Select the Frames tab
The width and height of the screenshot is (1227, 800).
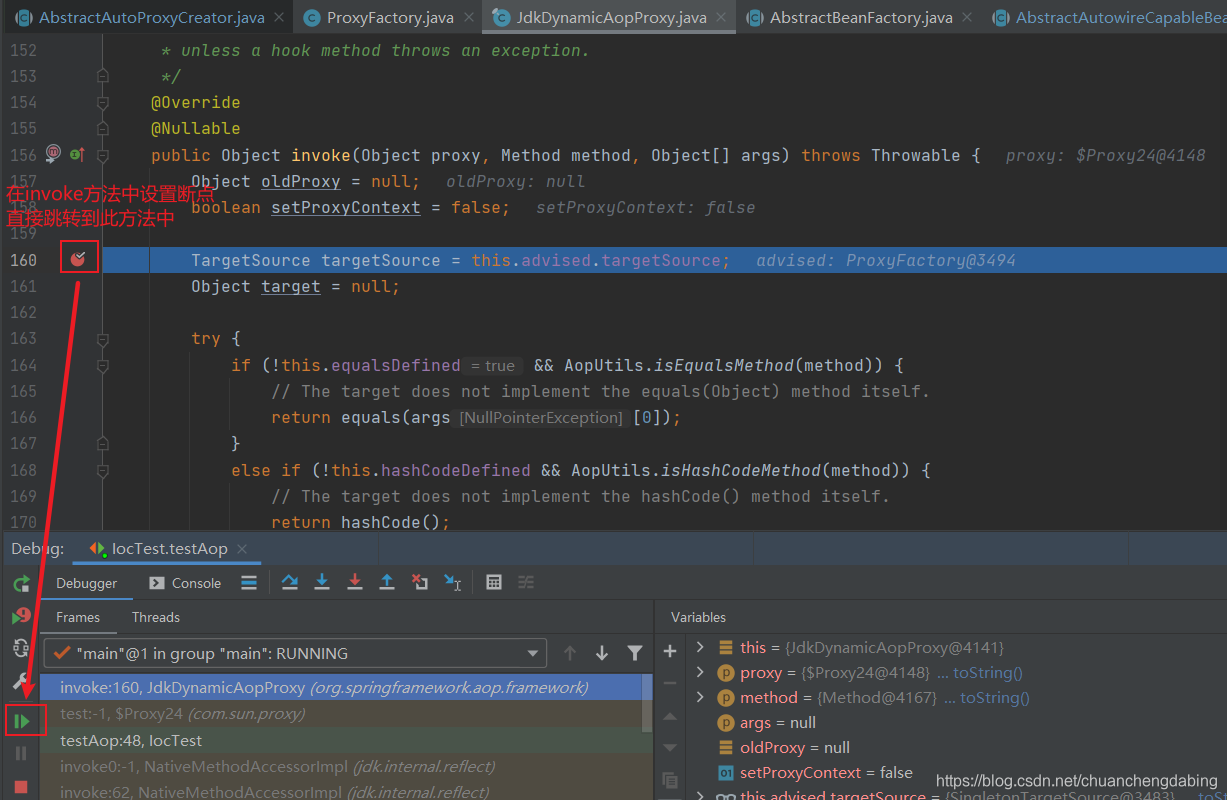(78, 617)
